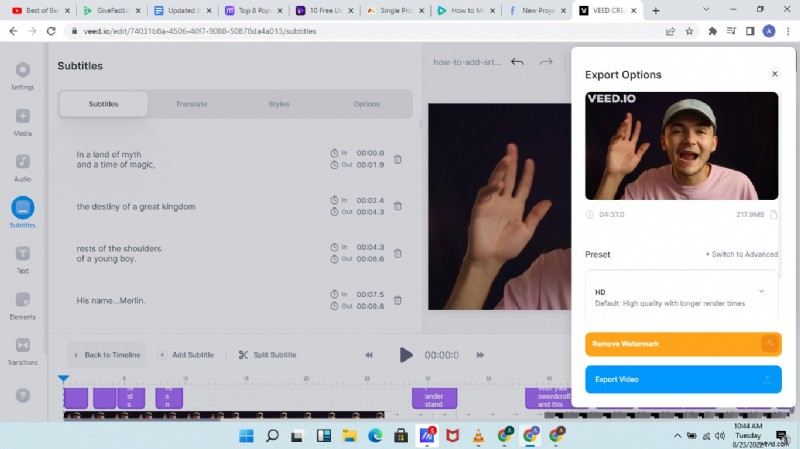Open the Text tool in sidebar
Viewport: 800px width, 449px height.
(22, 254)
